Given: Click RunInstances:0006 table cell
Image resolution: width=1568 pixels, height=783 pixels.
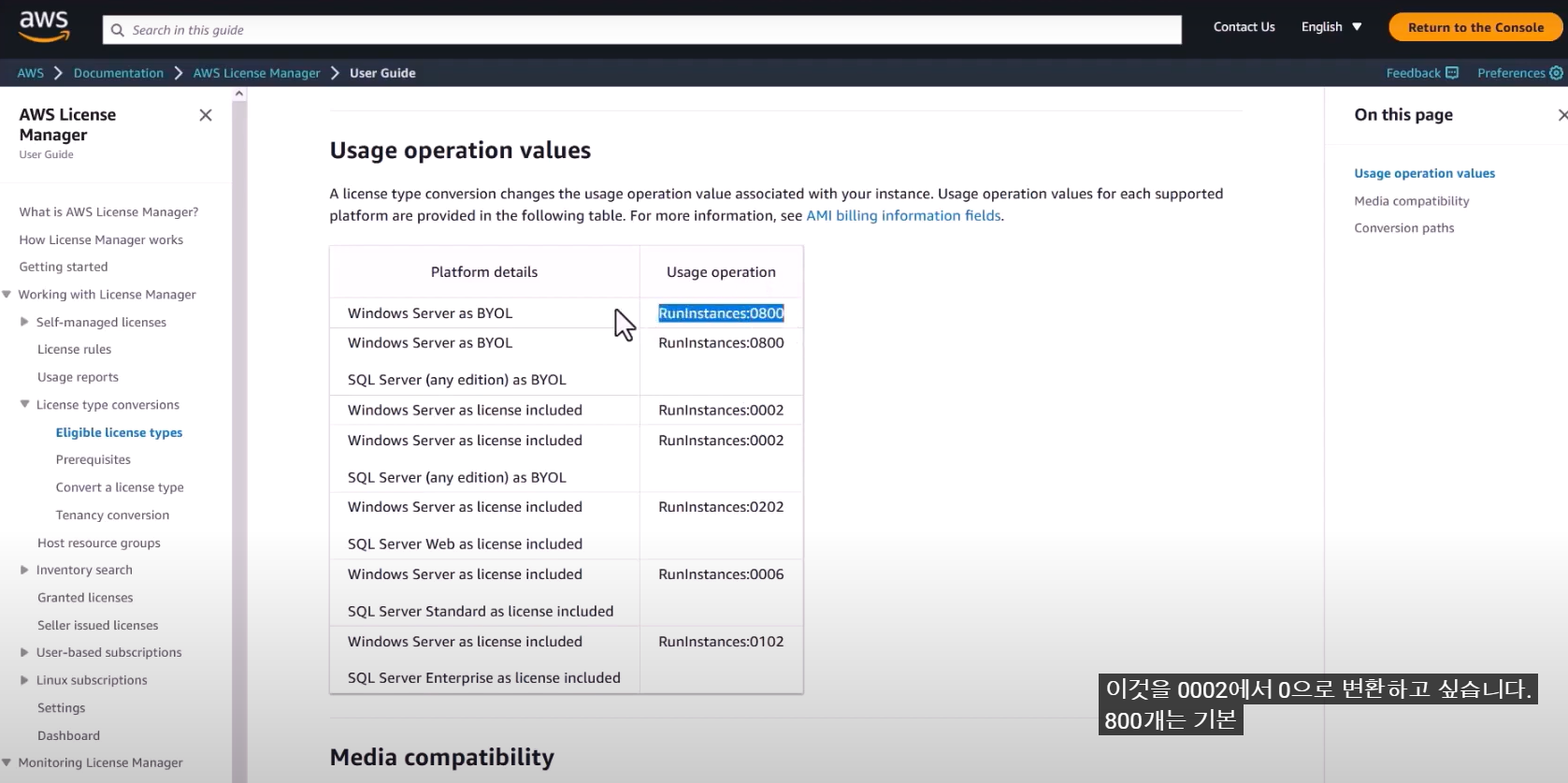Looking at the screenshot, I should coord(721,574).
